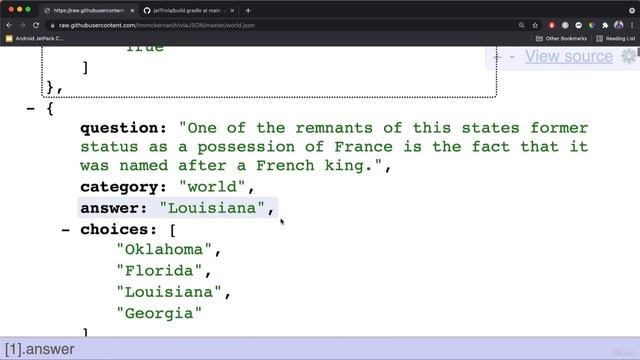Collapse the JSON object containing Louisiana question
640x360 pixels.
[30, 109]
